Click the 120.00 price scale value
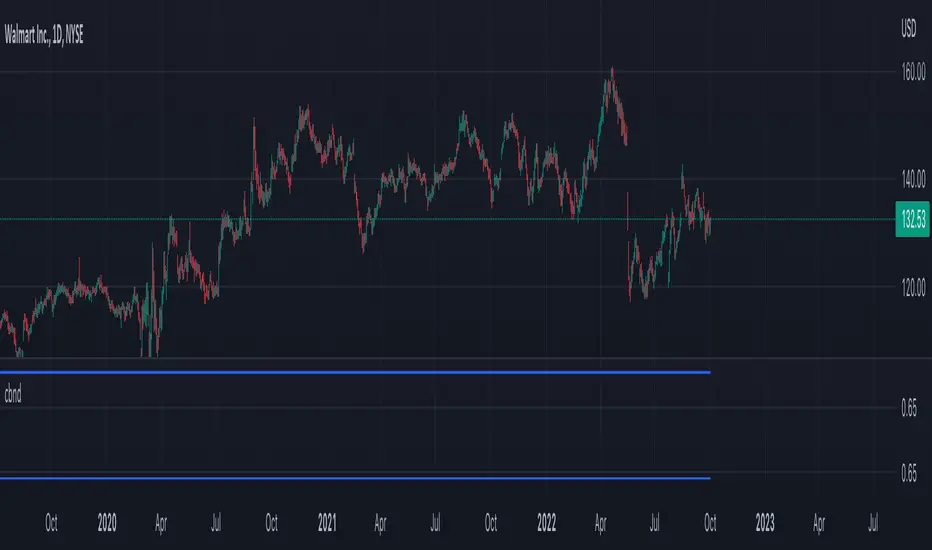 [913, 288]
